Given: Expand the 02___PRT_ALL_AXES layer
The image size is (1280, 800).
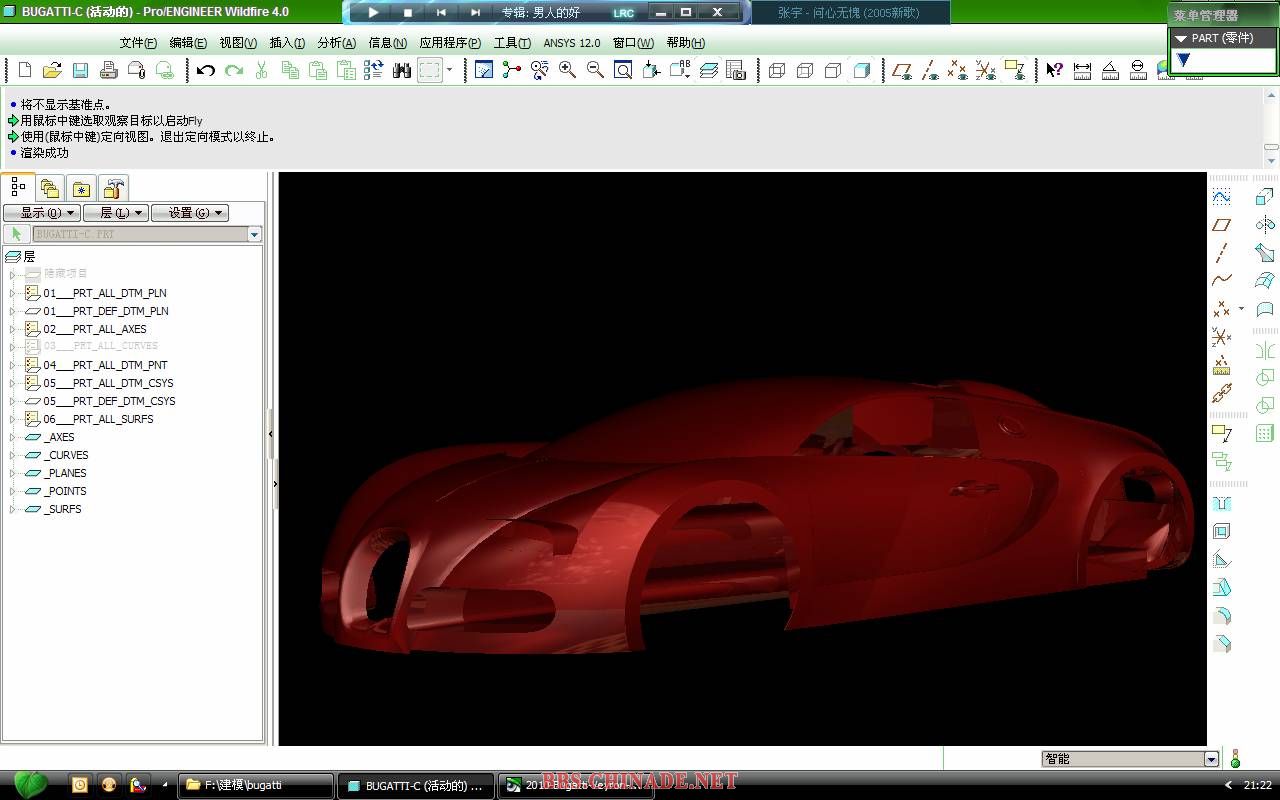Looking at the screenshot, I should point(13,329).
